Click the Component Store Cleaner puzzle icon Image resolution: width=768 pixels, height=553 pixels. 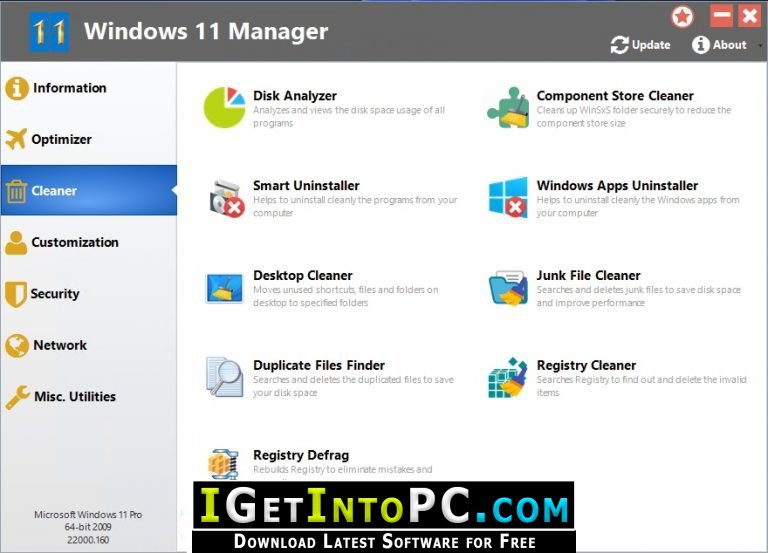click(x=508, y=107)
